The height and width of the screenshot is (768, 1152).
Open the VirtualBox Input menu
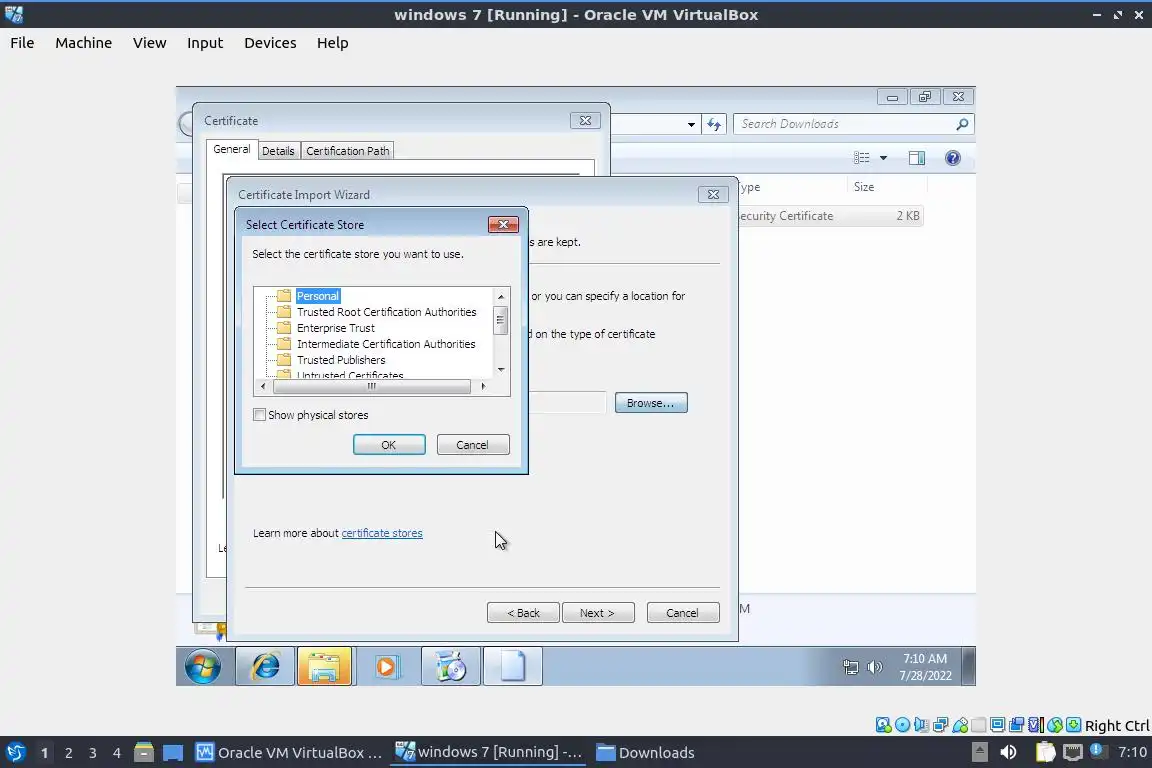tap(205, 43)
